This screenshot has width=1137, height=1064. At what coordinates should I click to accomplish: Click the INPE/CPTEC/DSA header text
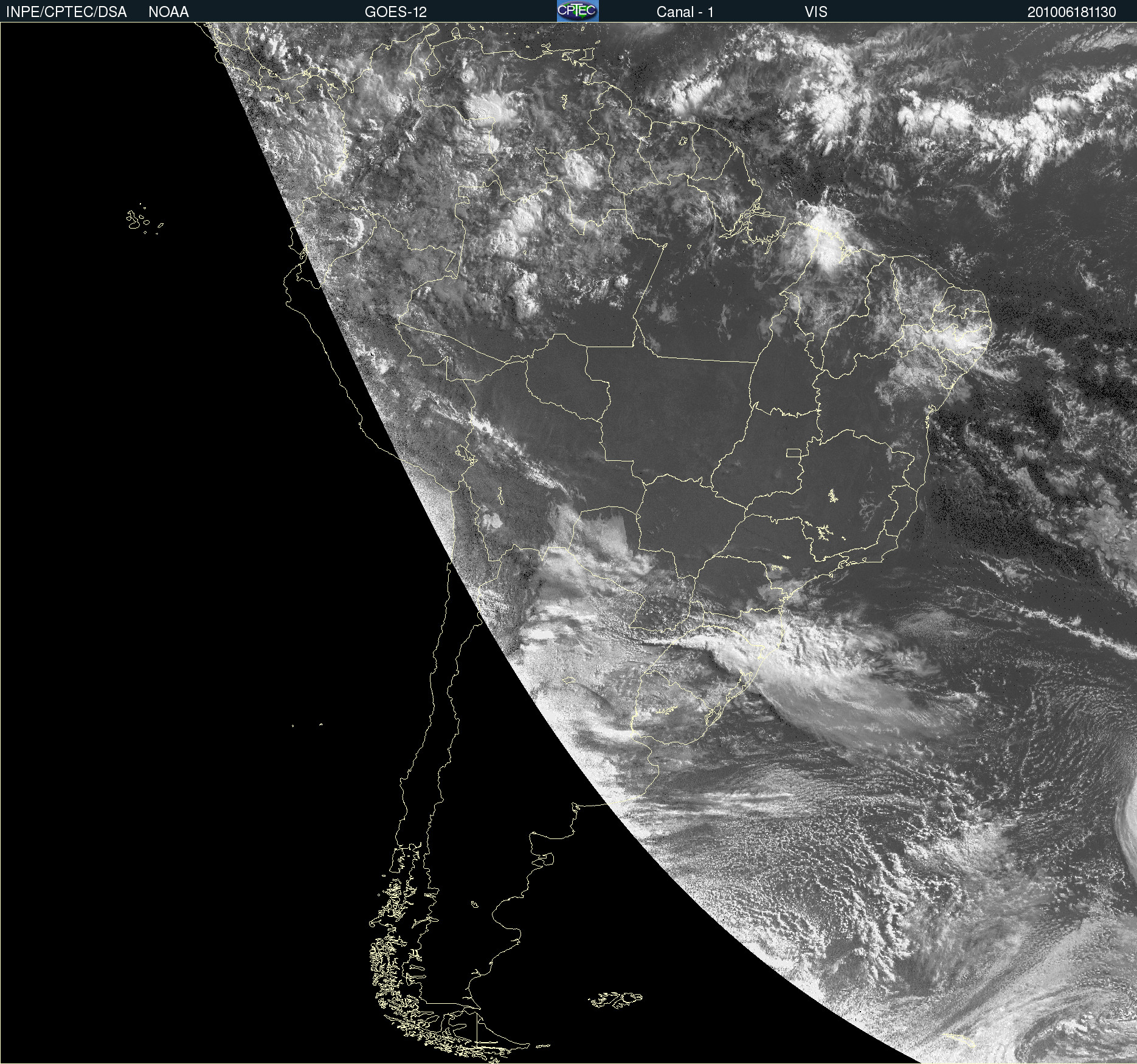66,12
